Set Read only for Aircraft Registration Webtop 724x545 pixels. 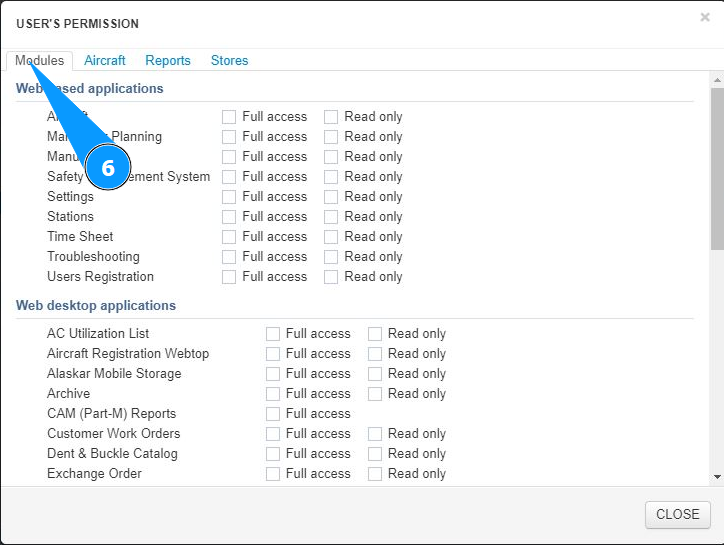coord(375,354)
